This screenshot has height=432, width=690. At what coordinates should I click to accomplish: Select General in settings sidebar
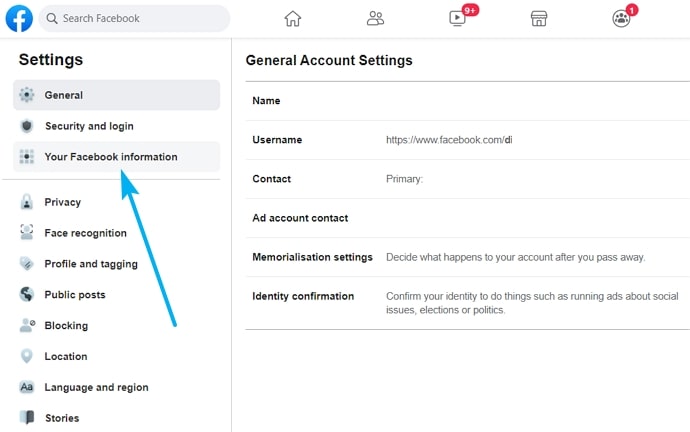click(x=117, y=95)
